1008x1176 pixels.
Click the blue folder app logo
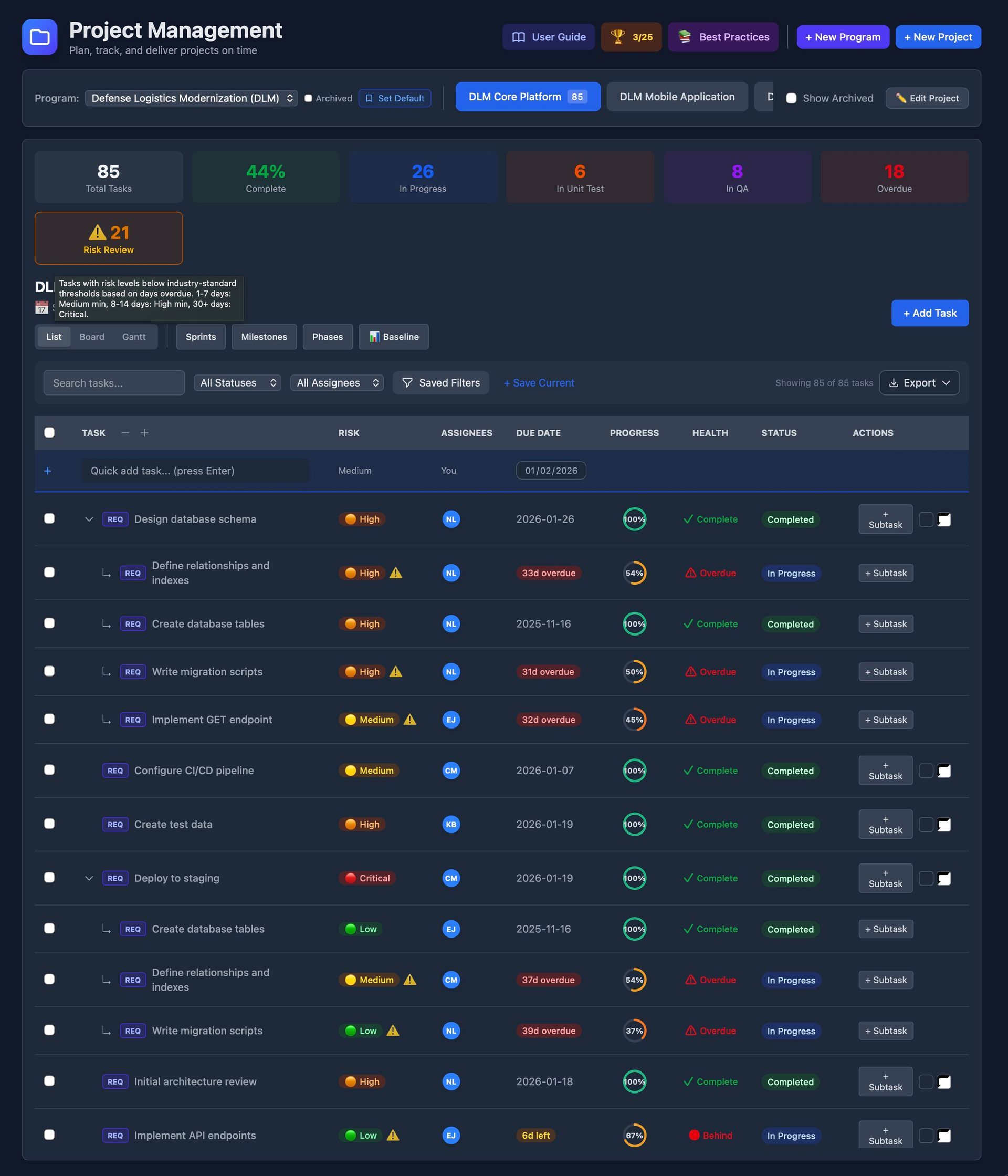coord(40,37)
